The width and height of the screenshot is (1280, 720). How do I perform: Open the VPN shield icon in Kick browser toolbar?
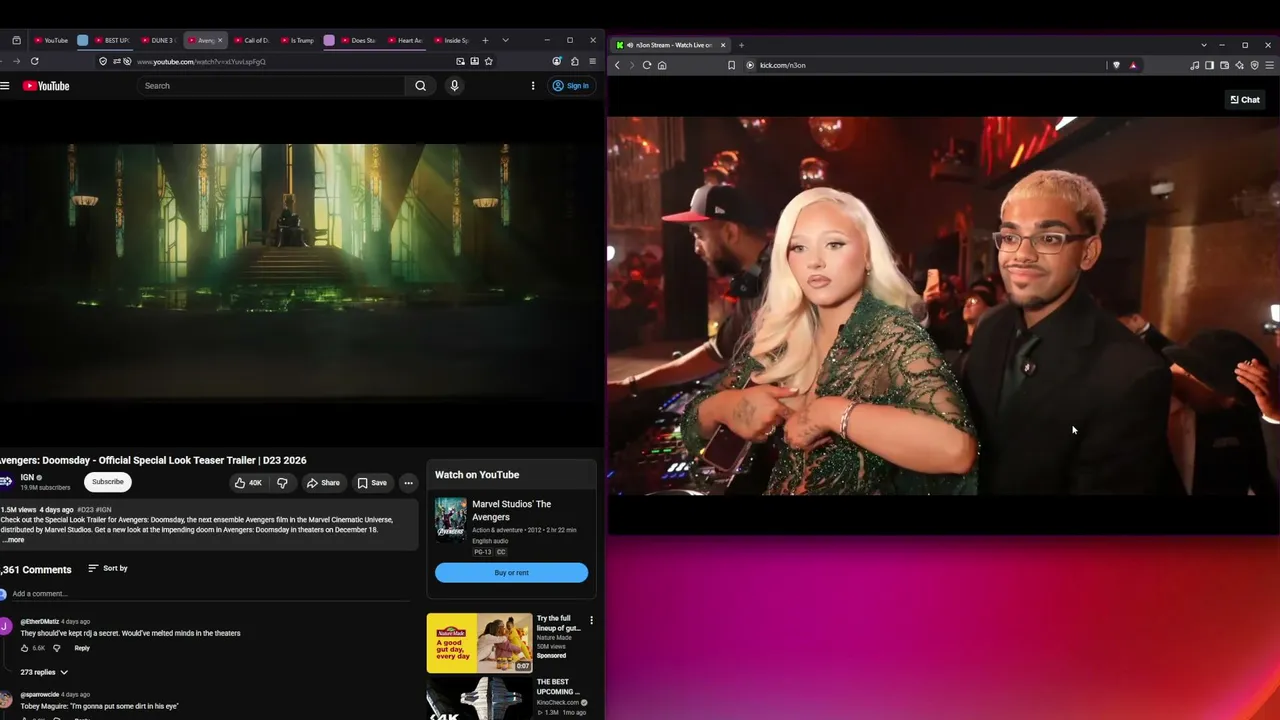click(1254, 65)
